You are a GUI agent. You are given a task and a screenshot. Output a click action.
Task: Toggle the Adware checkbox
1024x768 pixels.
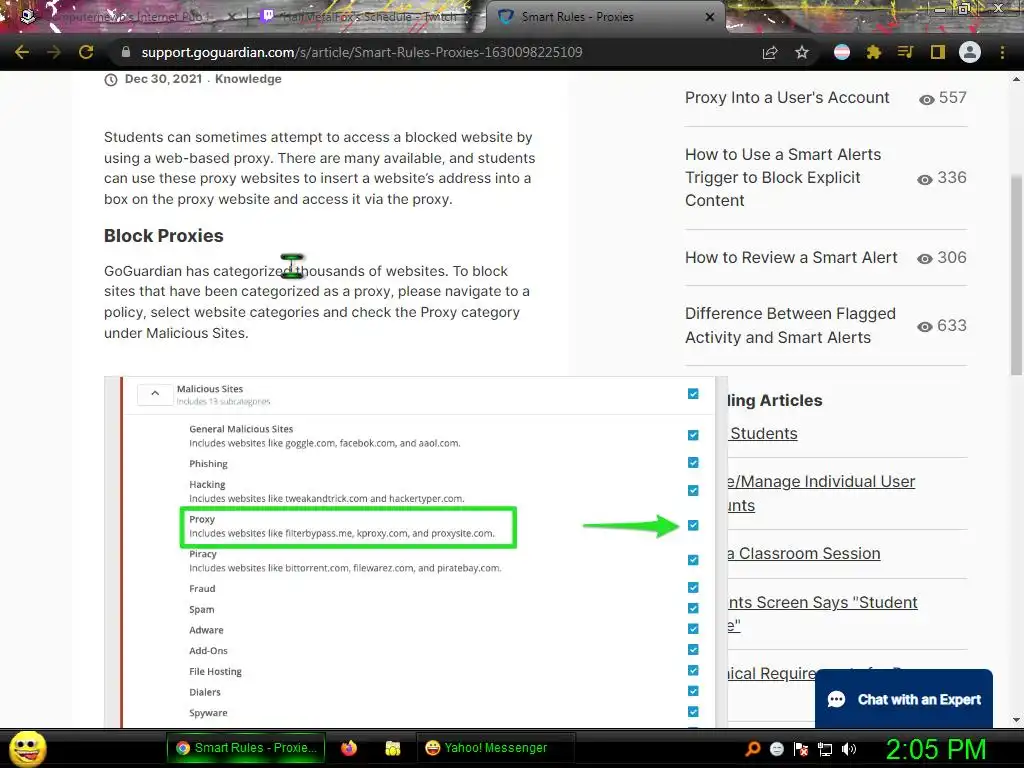[694, 629]
